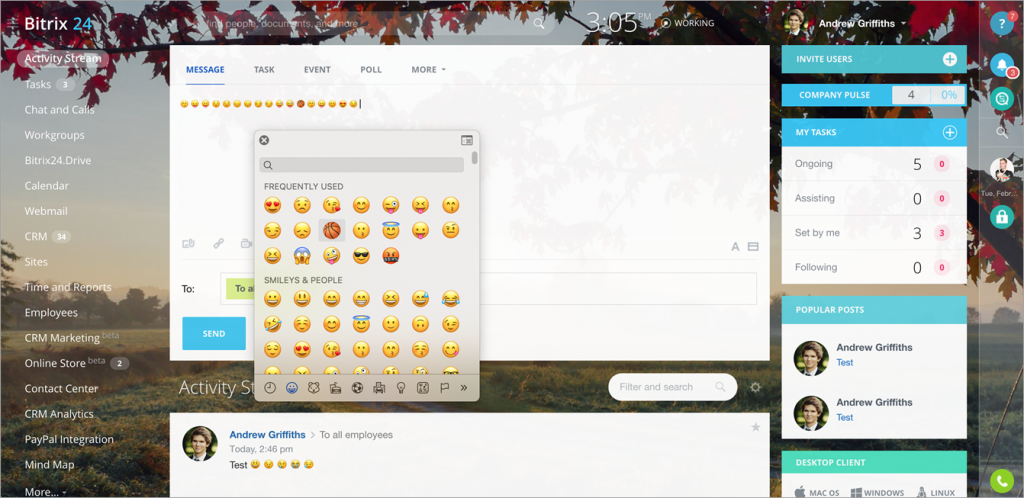Click the green lock icon
Screen dimensions: 1024x498
[1002, 217]
